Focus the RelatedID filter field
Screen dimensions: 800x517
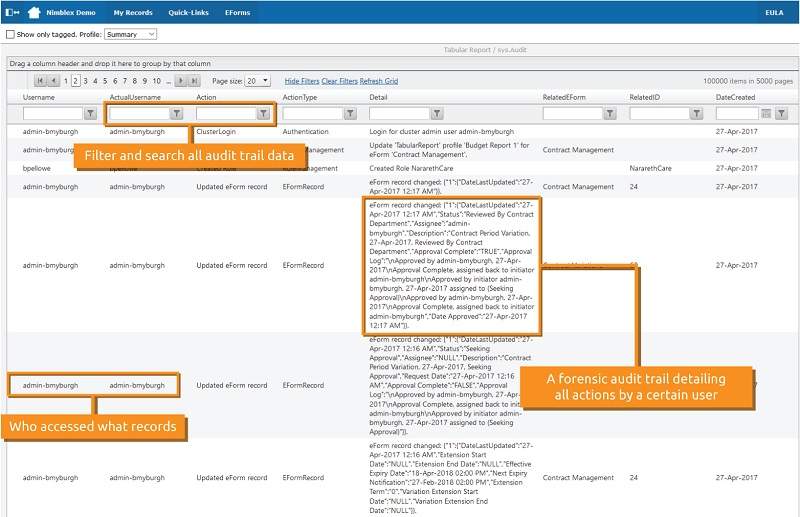(x=659, y=113)
